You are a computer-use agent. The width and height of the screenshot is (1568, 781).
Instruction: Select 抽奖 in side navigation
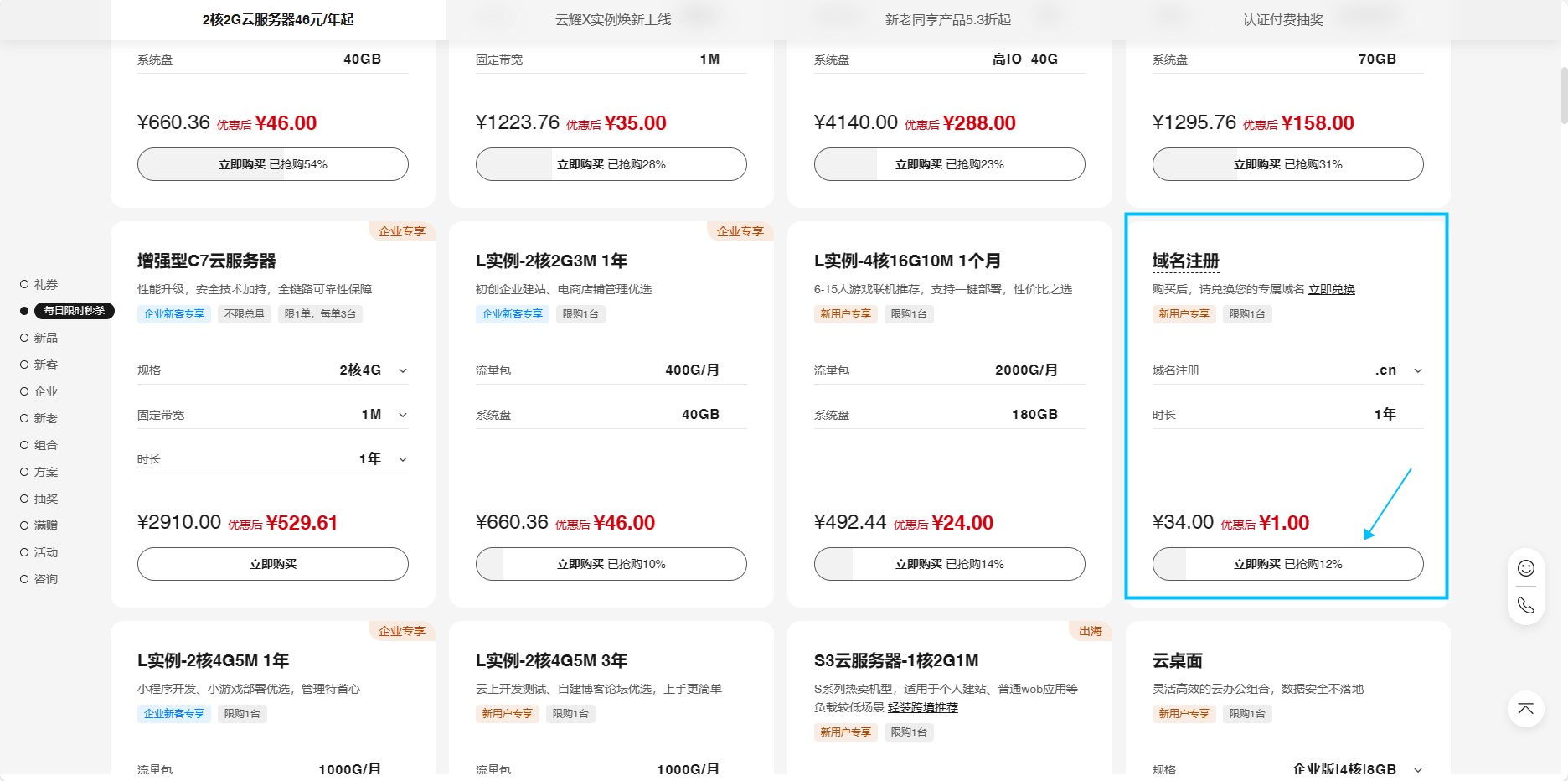[39, 499]
